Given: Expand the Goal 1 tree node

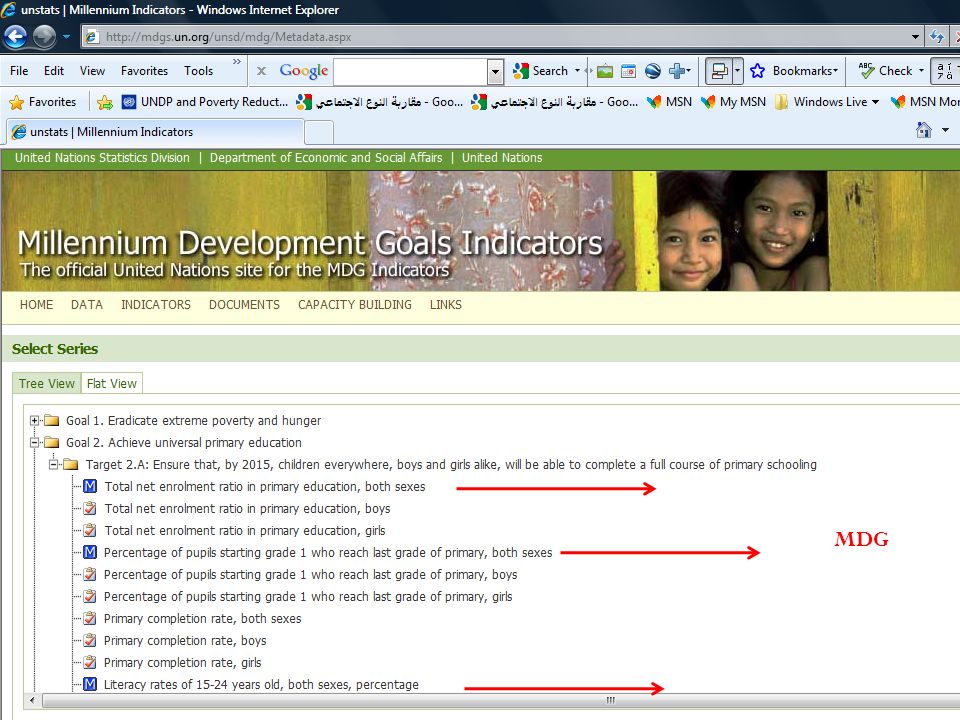Looking at the screenshot, I should click(34, 421).
